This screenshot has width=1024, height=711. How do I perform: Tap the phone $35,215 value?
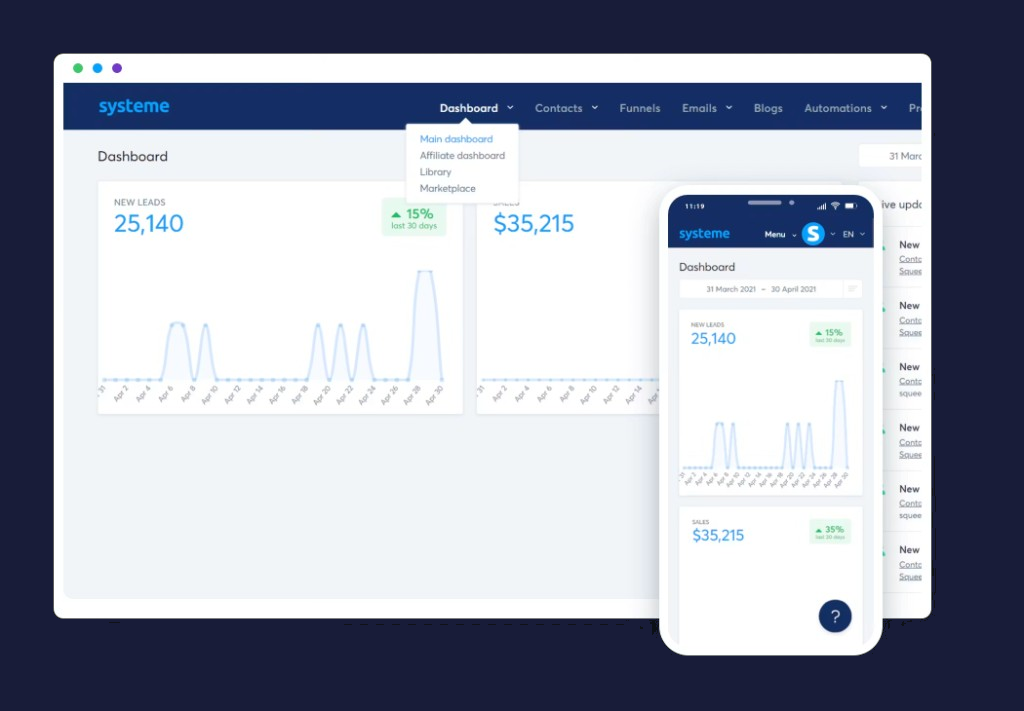click(x=718, y=535)
